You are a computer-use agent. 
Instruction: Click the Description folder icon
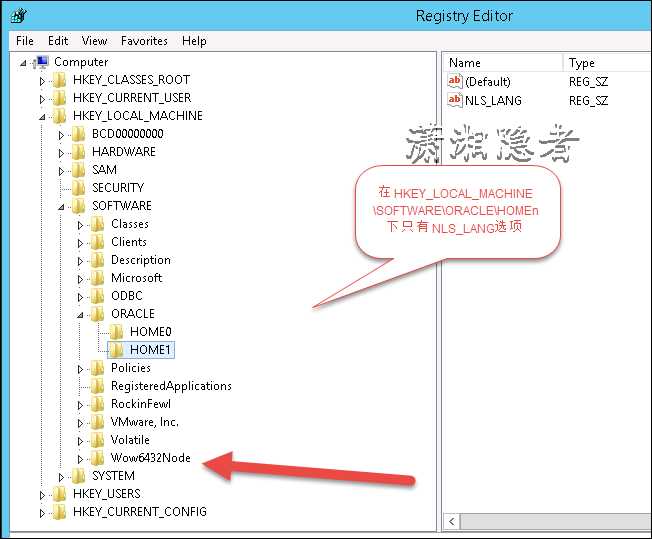pyautogui.click(x=98, y=260)
